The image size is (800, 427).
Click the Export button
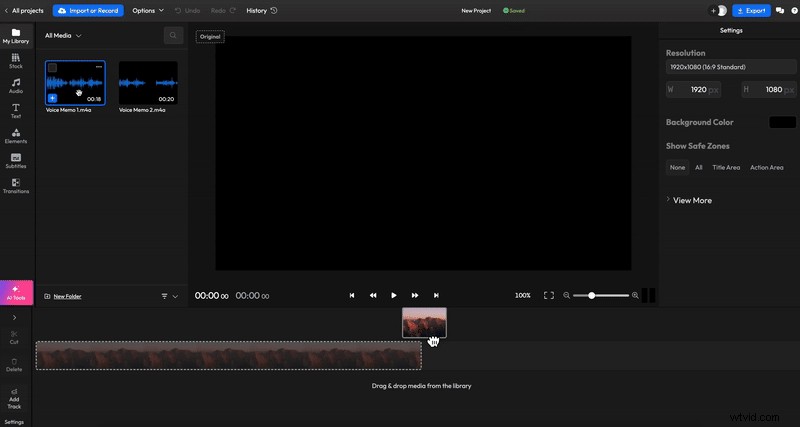[x=752, y=11]
